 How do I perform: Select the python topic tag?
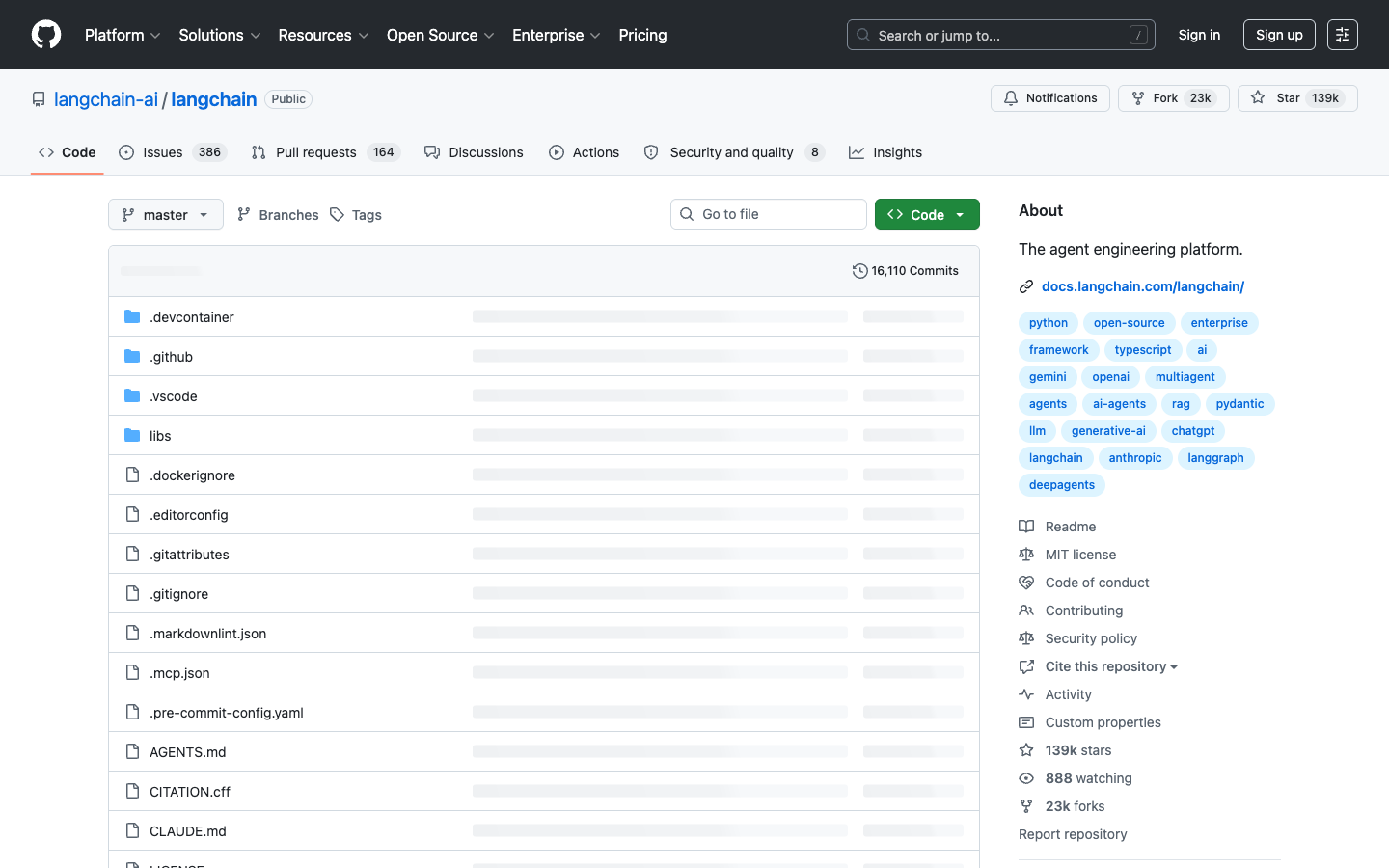(x=1049, y=323)
